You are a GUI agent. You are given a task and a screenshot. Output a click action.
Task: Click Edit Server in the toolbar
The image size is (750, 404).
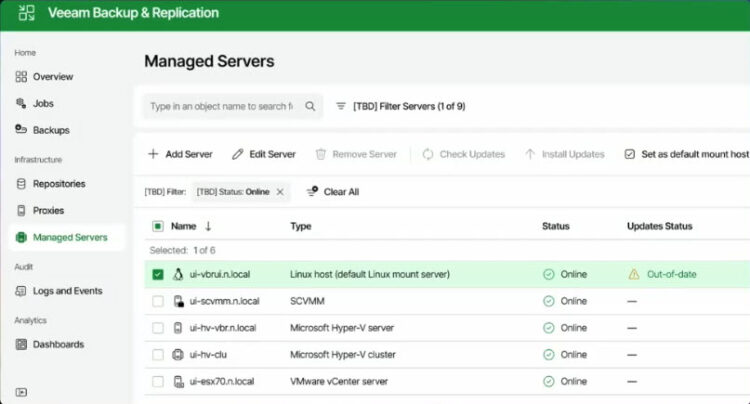point(264,155)
